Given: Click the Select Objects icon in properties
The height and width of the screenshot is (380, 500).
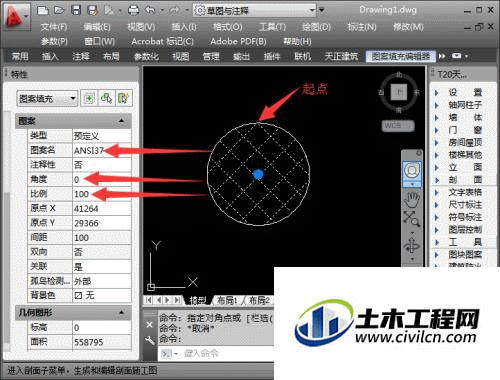Looking at the screenshot, I should point(106,98).
